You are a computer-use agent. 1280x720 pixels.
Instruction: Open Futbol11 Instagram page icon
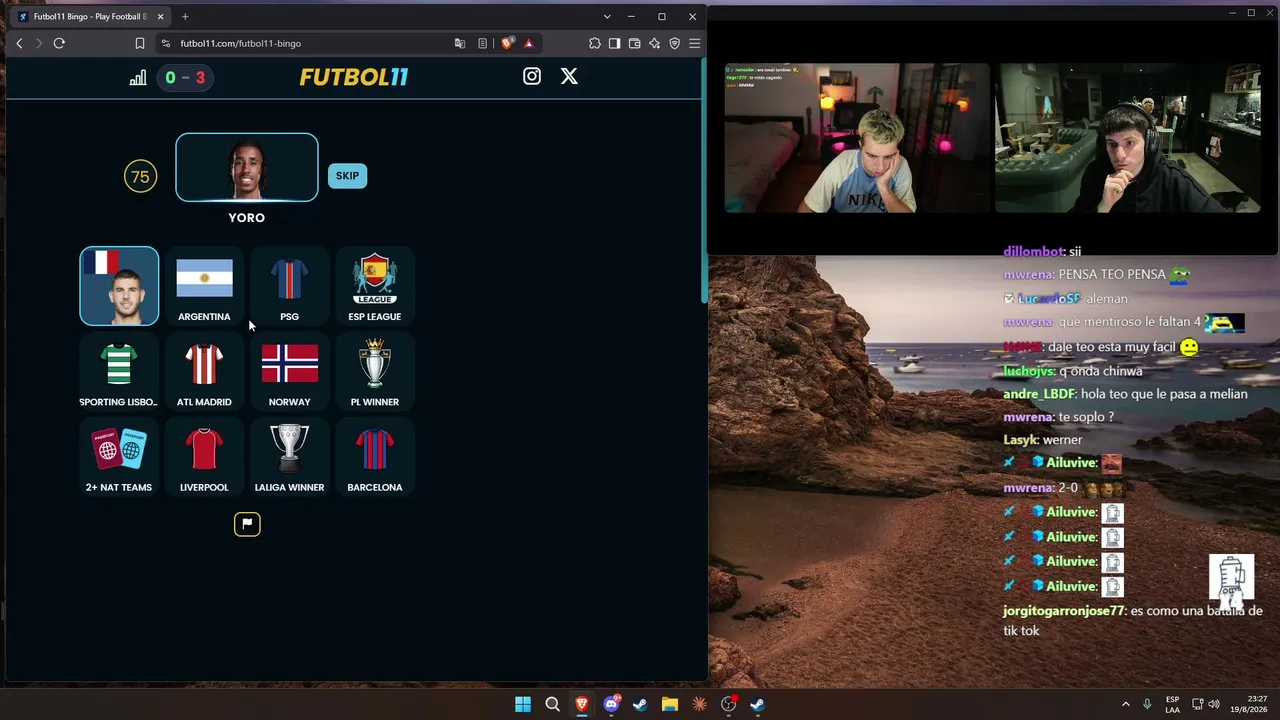point(532,76)
